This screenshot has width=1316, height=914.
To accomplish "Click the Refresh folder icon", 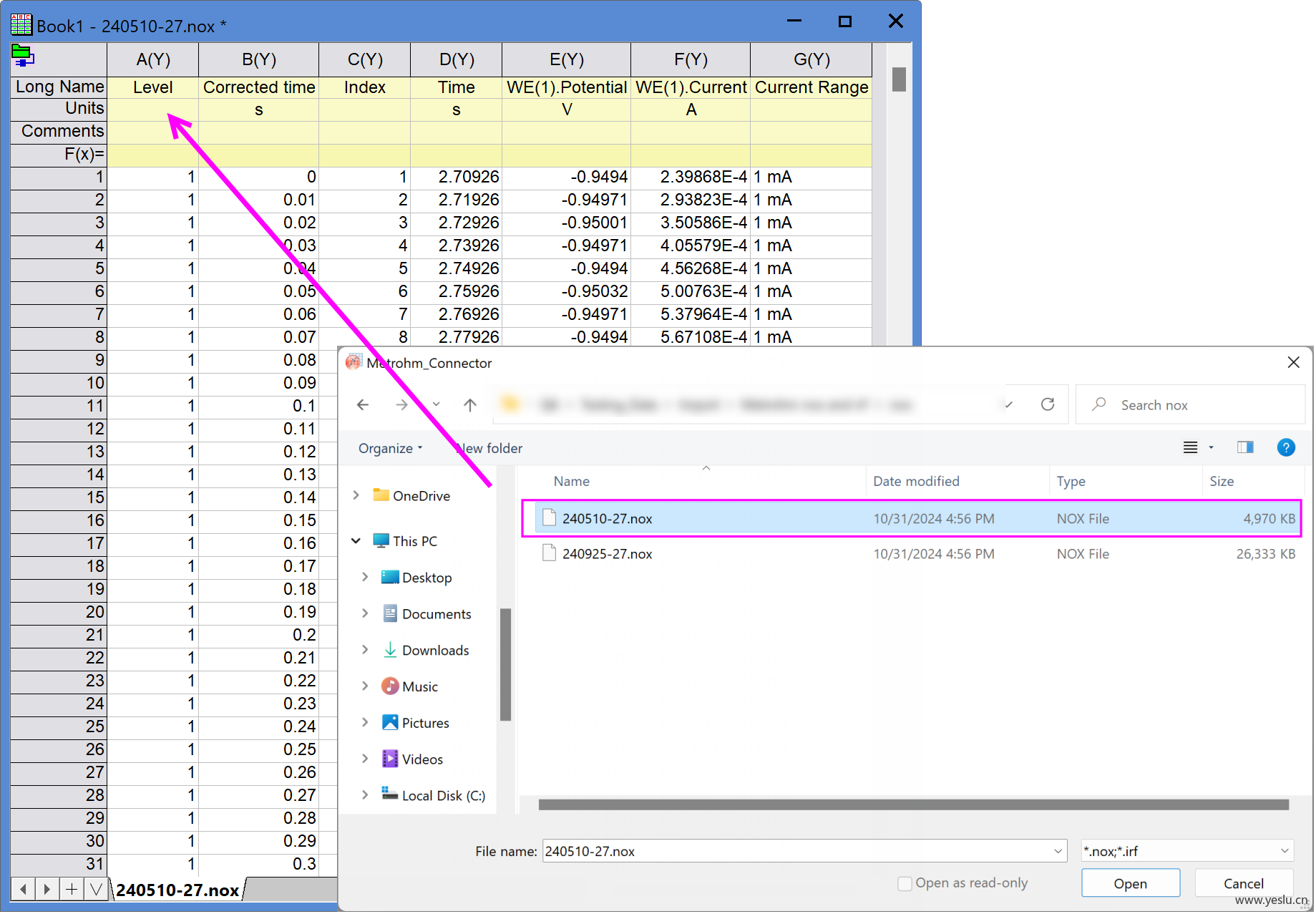I will click(1048, 404).
